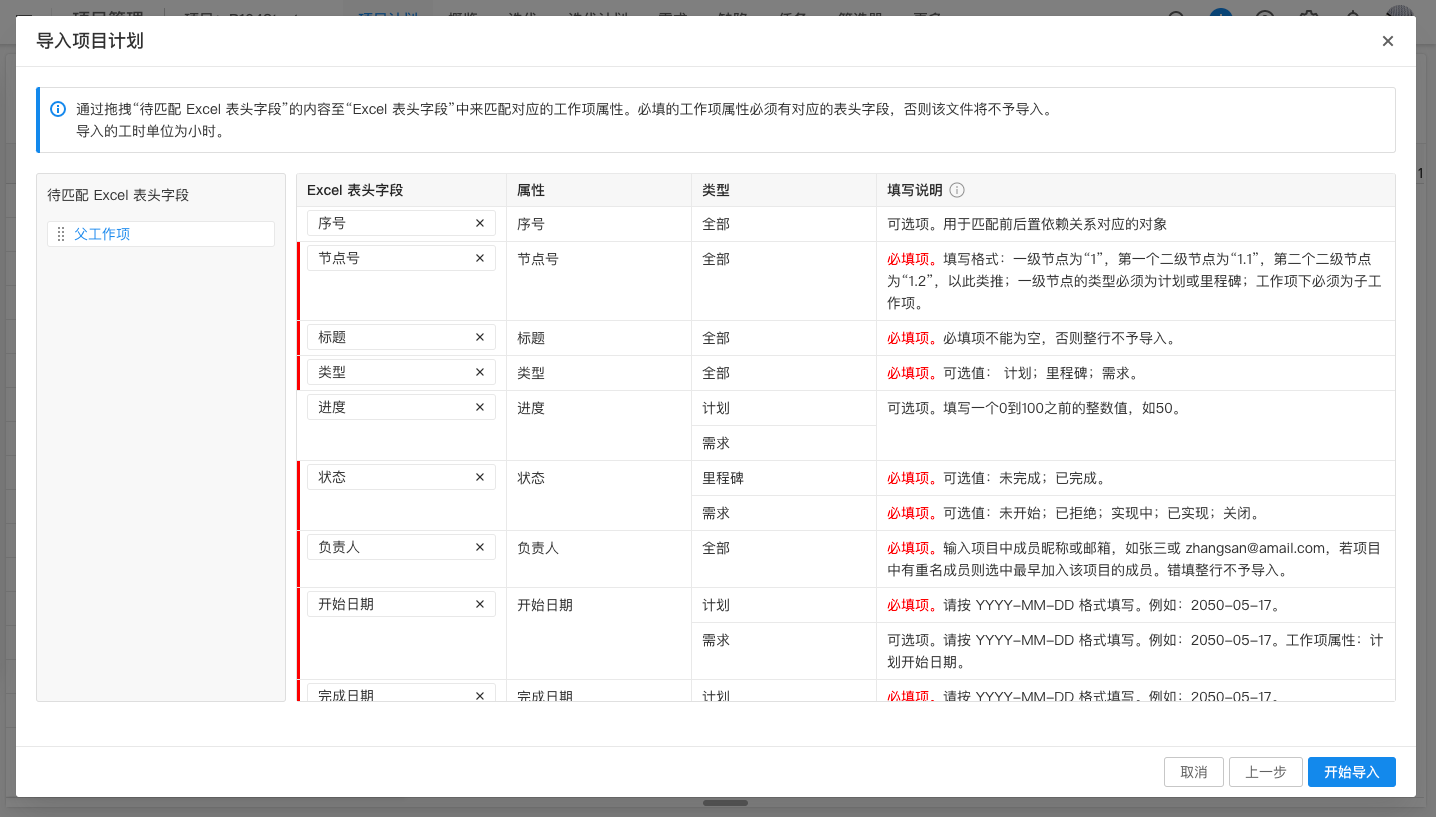
Task: Click the 导入项目计划 dialog title
Action: pos(90,41)
